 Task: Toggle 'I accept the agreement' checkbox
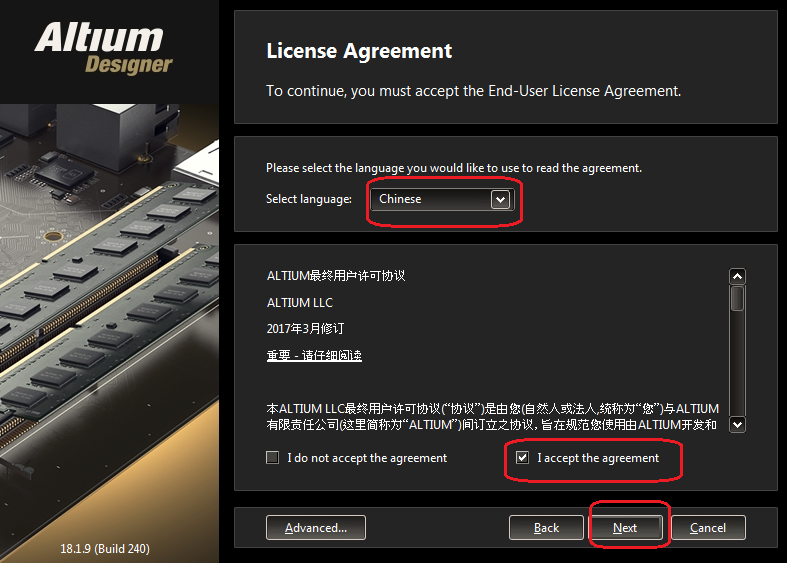point(522,458)
